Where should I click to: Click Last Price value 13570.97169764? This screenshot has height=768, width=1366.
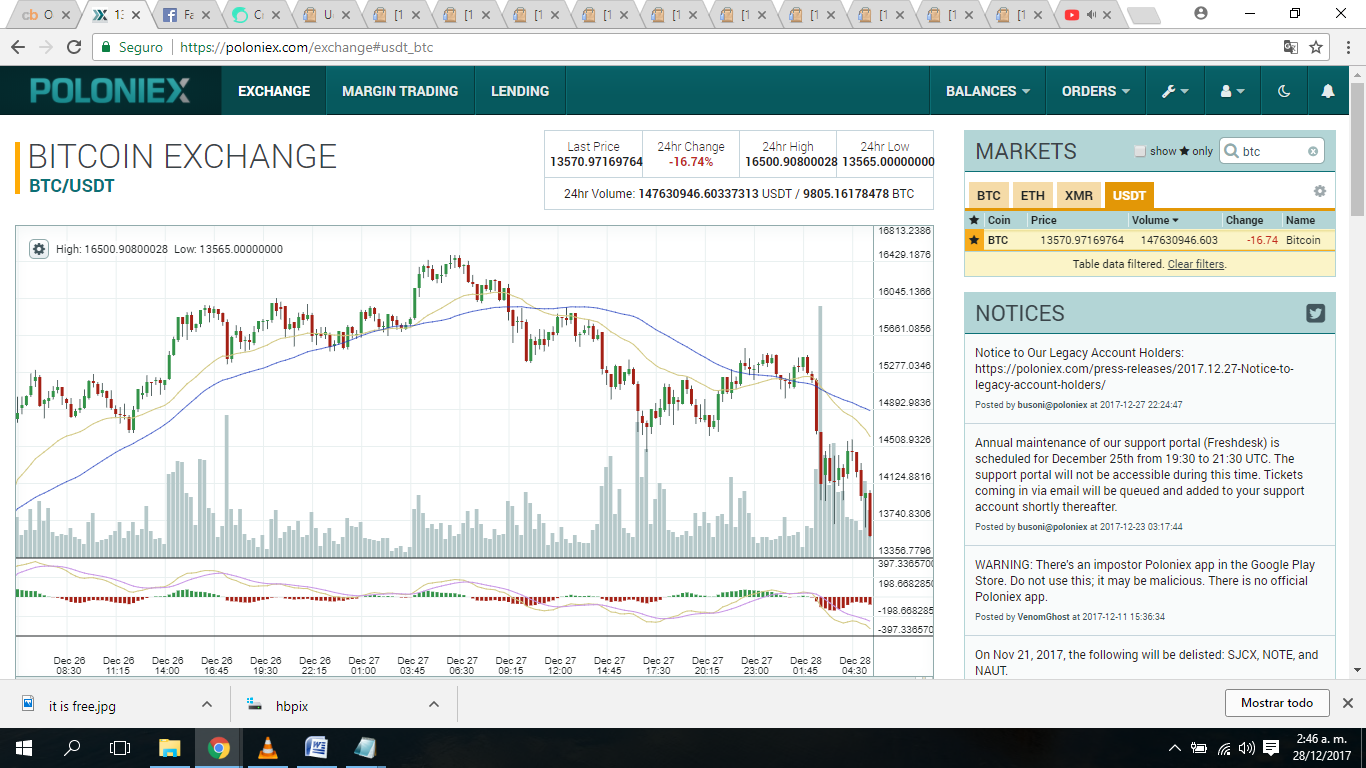coord(596,162)
